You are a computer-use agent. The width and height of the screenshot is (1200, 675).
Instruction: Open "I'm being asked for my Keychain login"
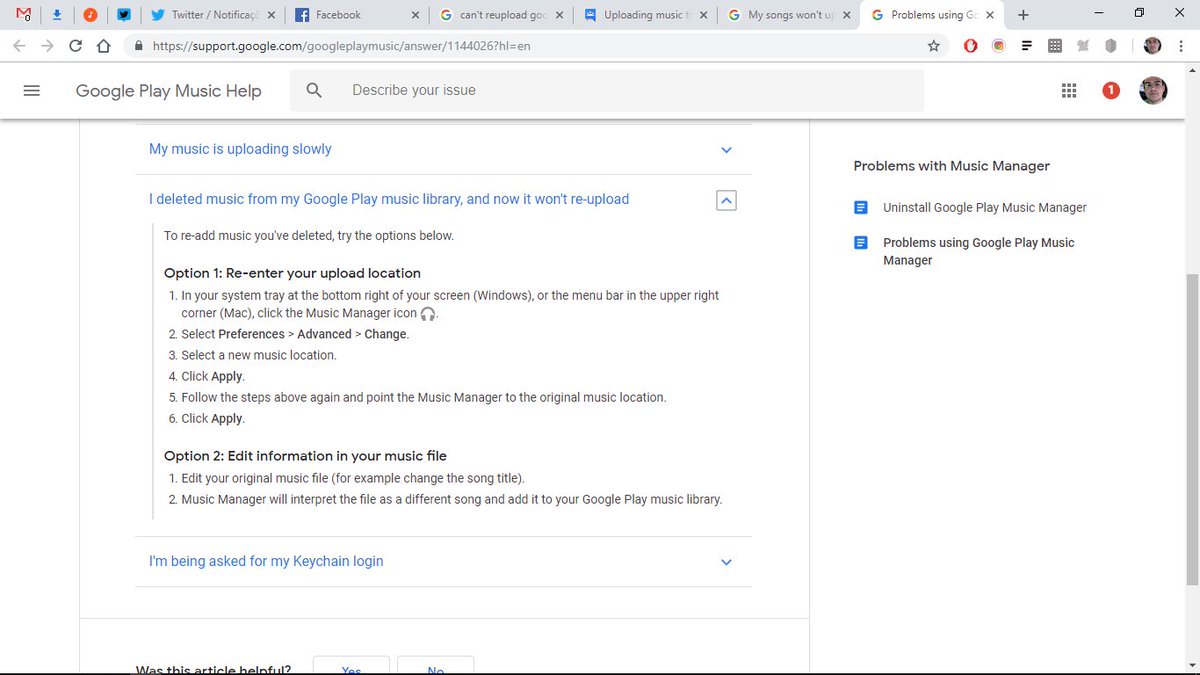(x=266, y=561)
